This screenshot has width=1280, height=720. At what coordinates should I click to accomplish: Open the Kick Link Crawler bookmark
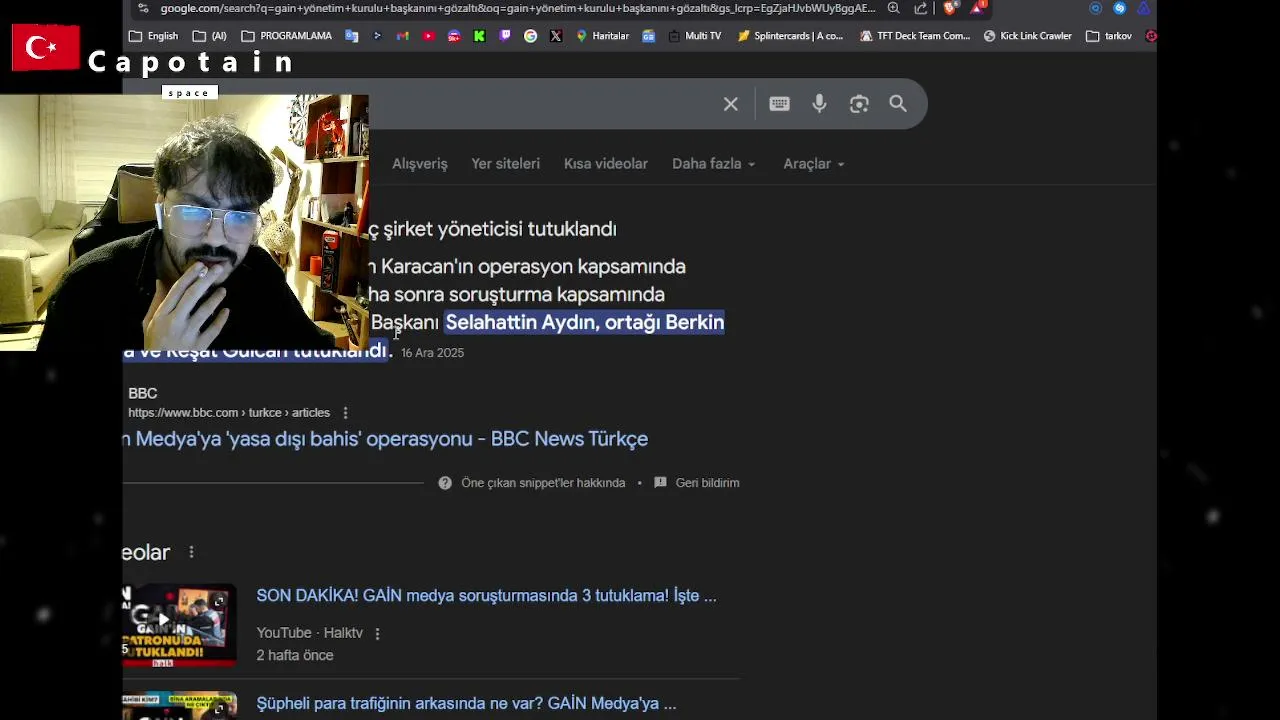pyautogui.click(x=1028, y=36)
